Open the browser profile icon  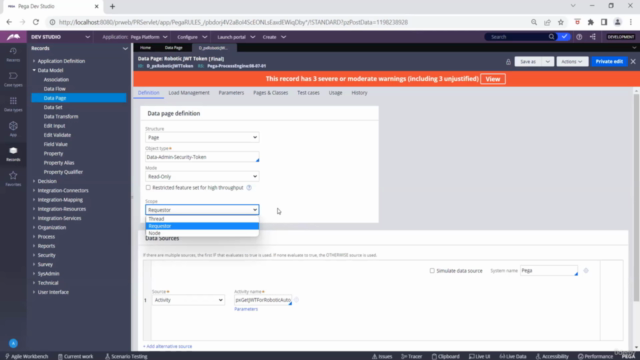pyautogui.click(x=618, y=22)
